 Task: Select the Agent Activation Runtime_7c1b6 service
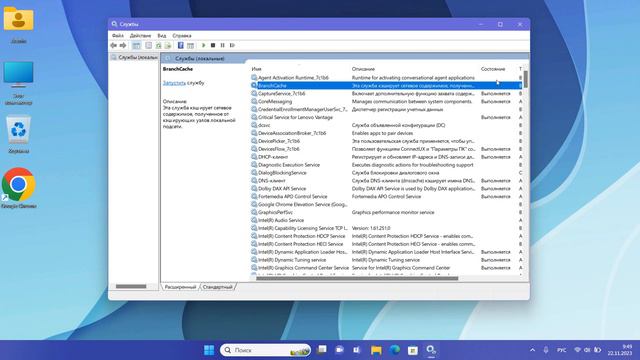click(293, 78)
